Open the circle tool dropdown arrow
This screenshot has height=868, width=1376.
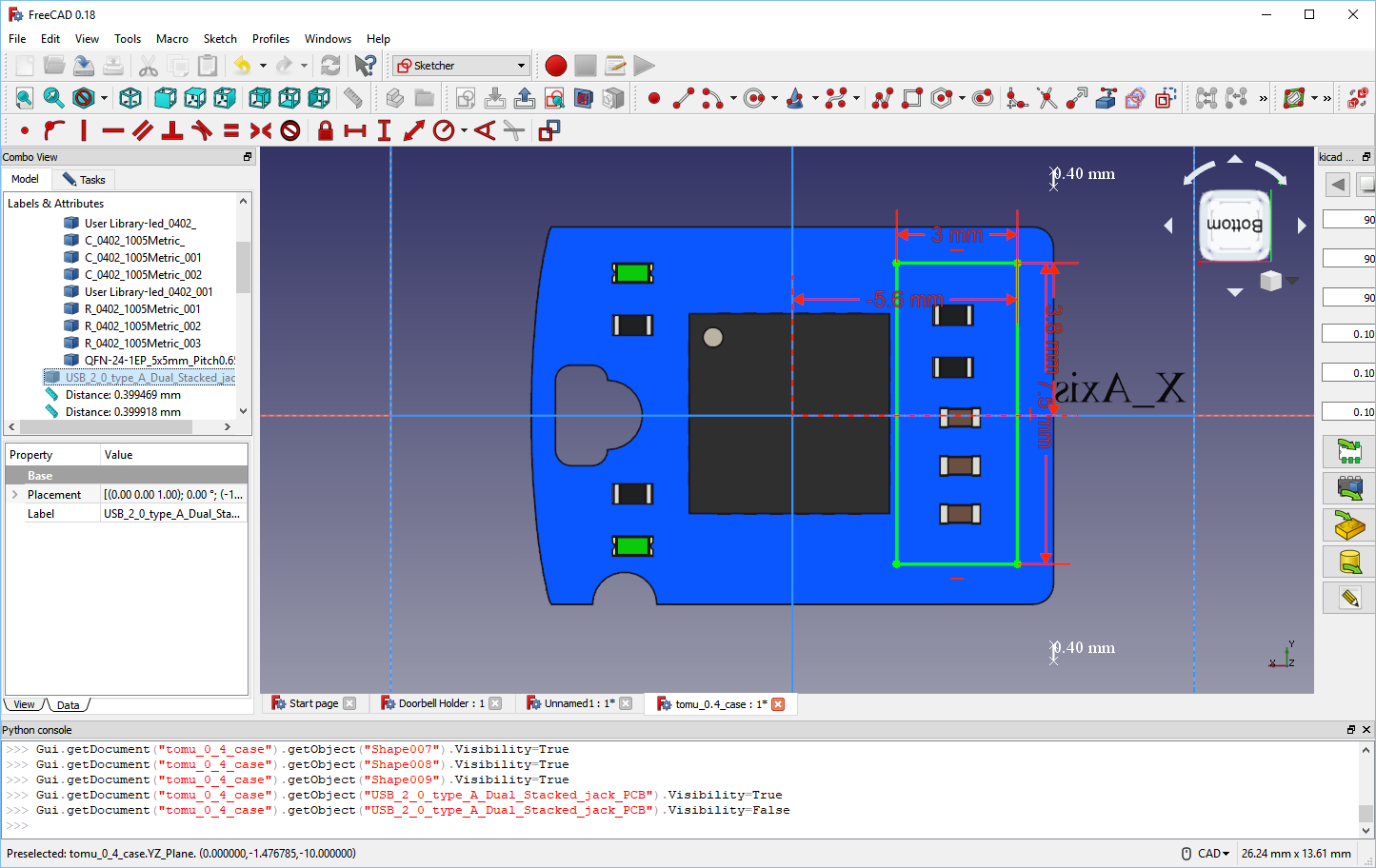pyautogui.click(x=773, y=97)
